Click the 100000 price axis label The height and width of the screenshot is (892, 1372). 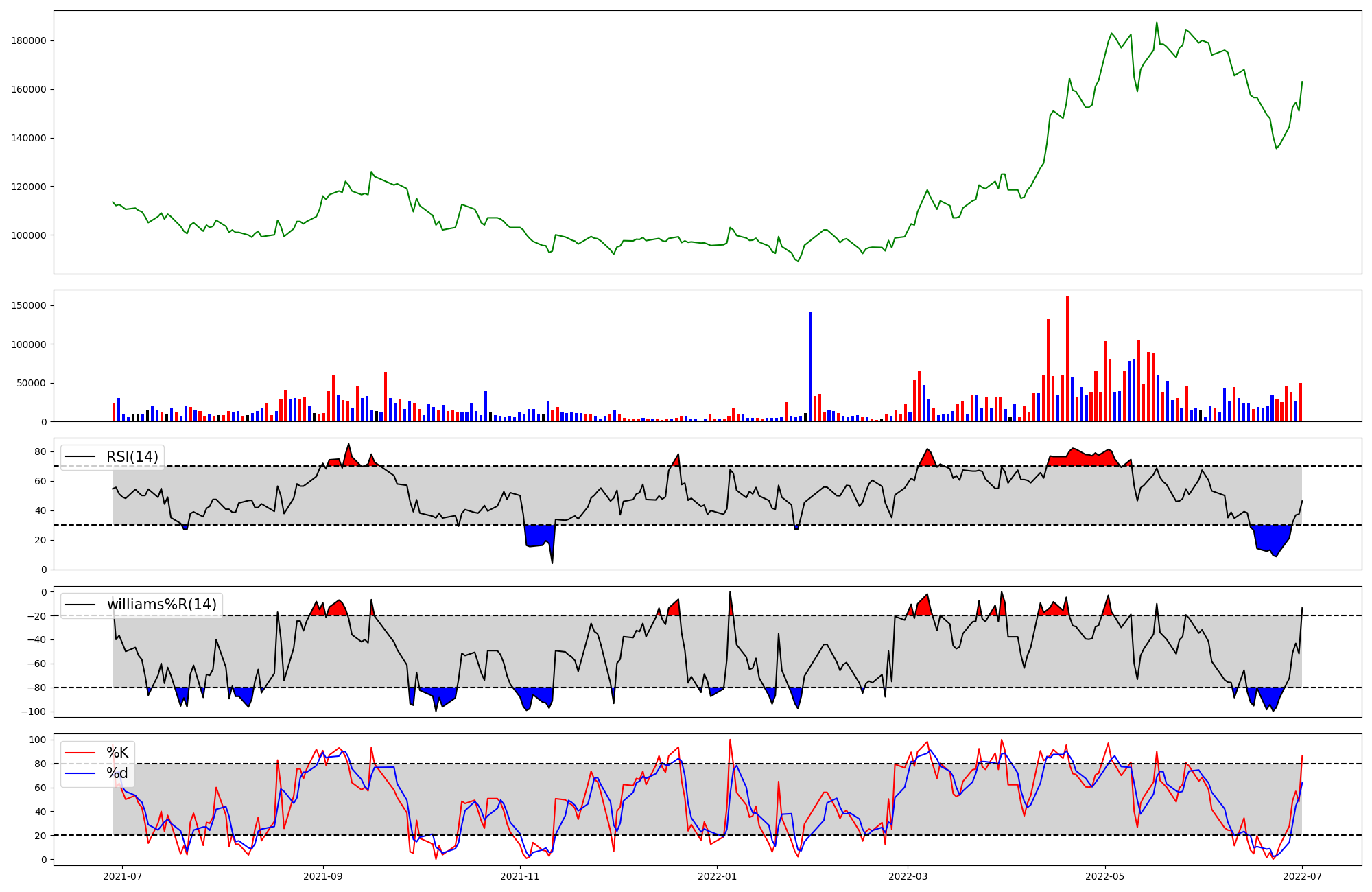click(x=29, y=236)
